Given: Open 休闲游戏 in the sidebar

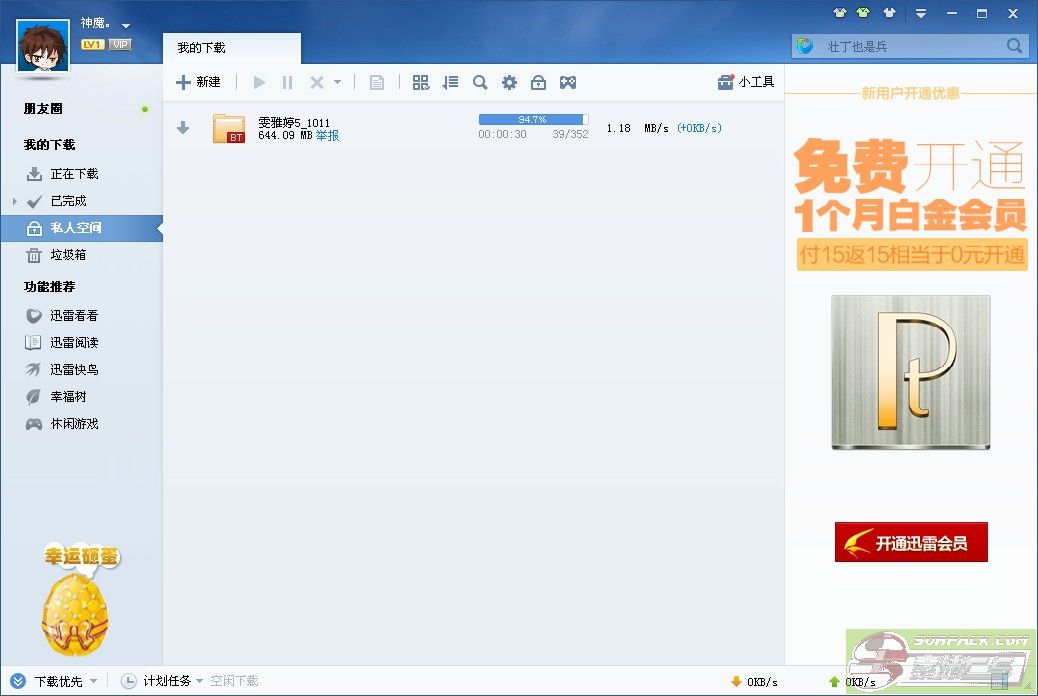Looking at the screenshot, I should [74, 424].
